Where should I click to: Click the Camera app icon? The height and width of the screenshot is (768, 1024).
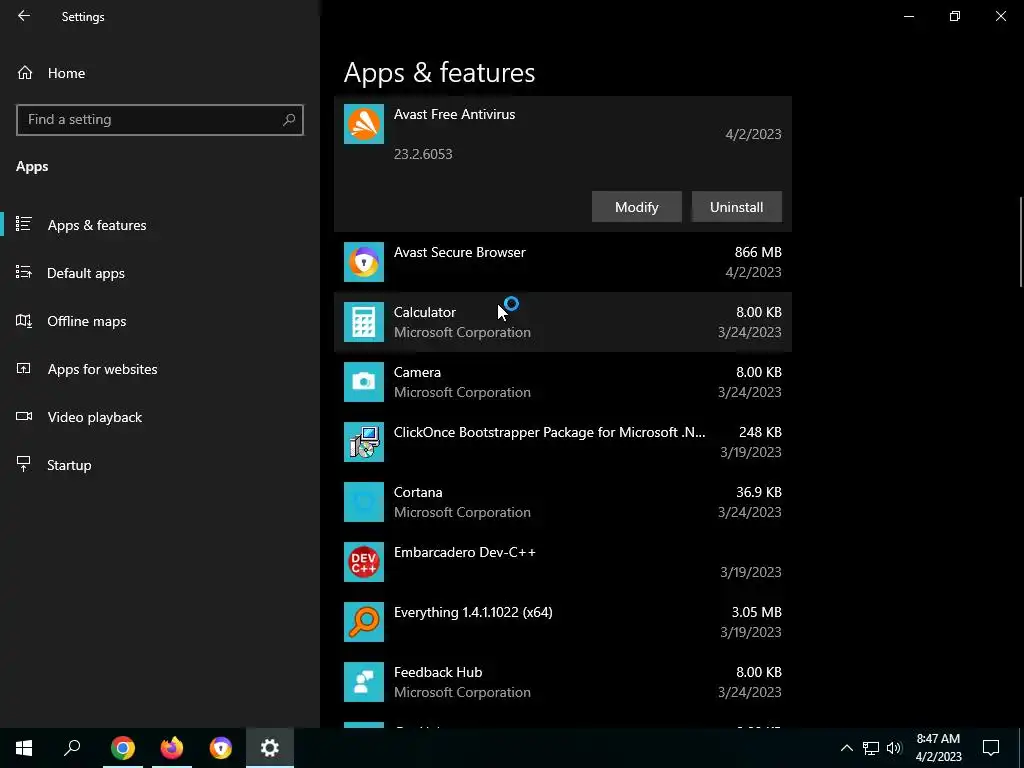(x=364, y=382)
